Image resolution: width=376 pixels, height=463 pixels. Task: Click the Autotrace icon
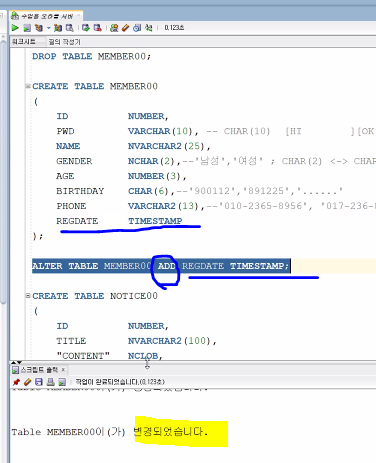click(x=58, y=28)
